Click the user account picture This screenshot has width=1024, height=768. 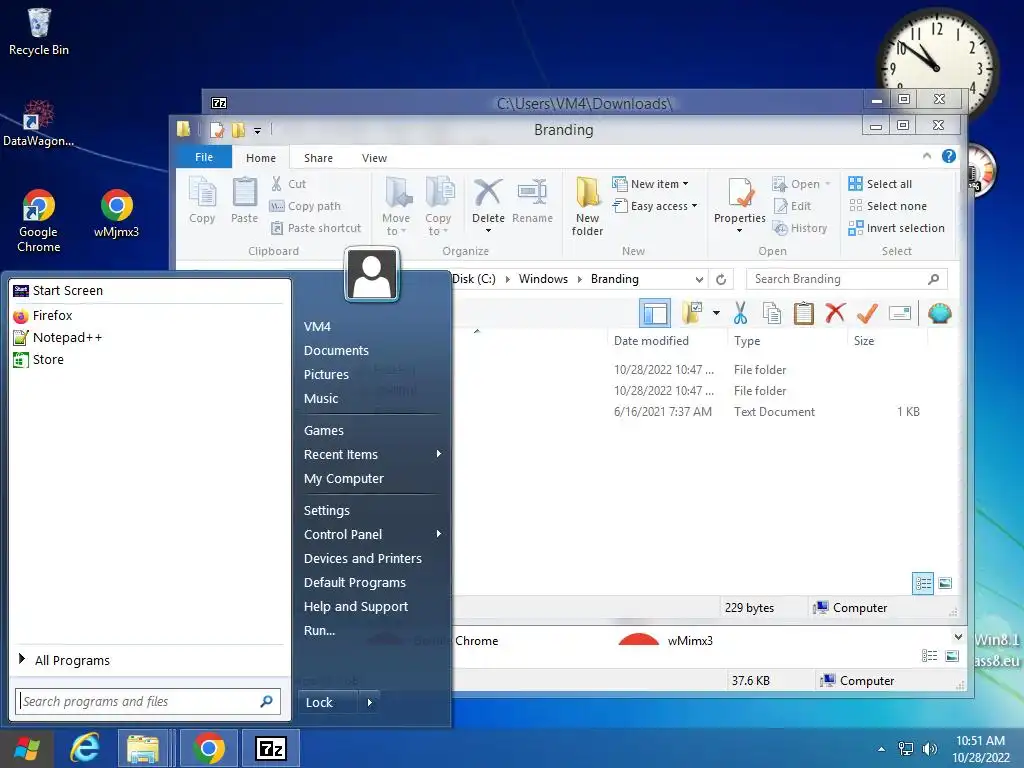[x=372, y=274]
